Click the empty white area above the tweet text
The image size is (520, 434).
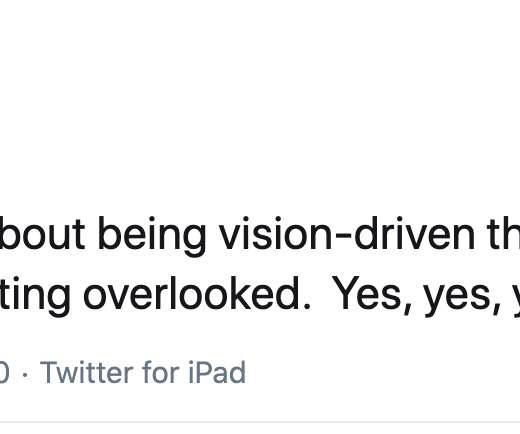[260, 100]
